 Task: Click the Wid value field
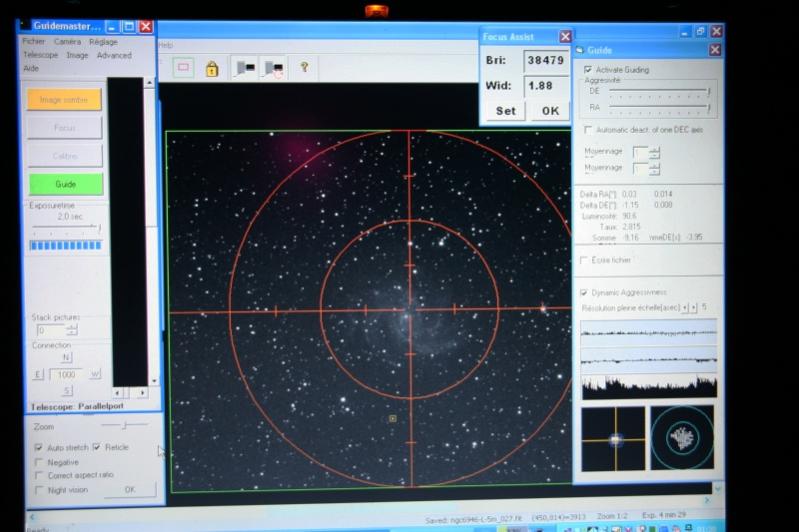[546, 86]
